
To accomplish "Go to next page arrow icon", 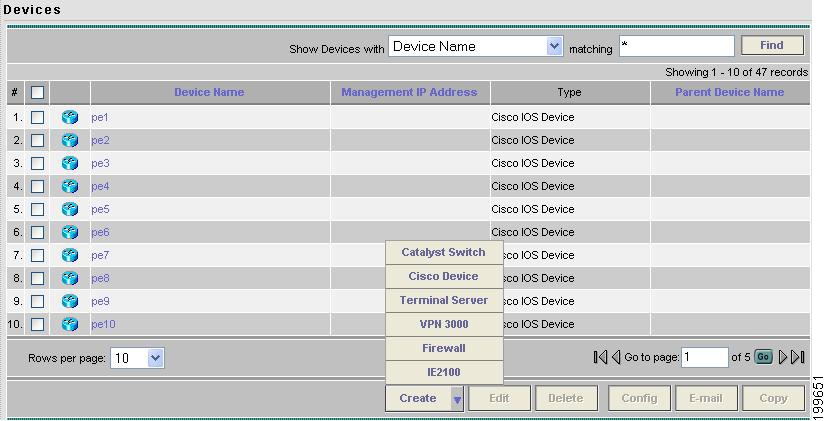I will (x=783, y=357).
